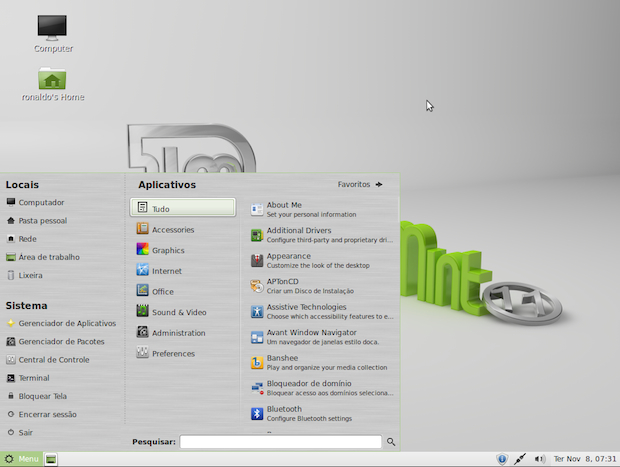Click the Appearance application icon
Viewport: 620px width, 467px height.
pos(257,261)
